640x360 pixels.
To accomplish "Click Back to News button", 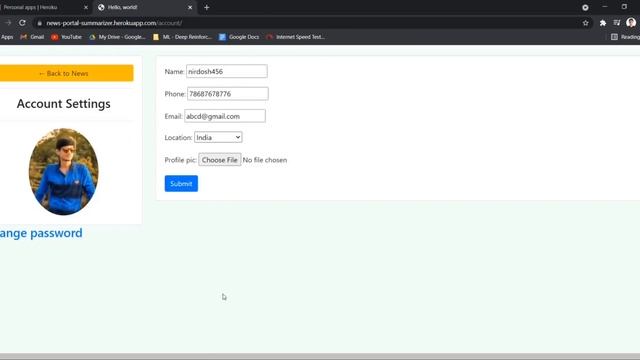I will pos(66,73).
